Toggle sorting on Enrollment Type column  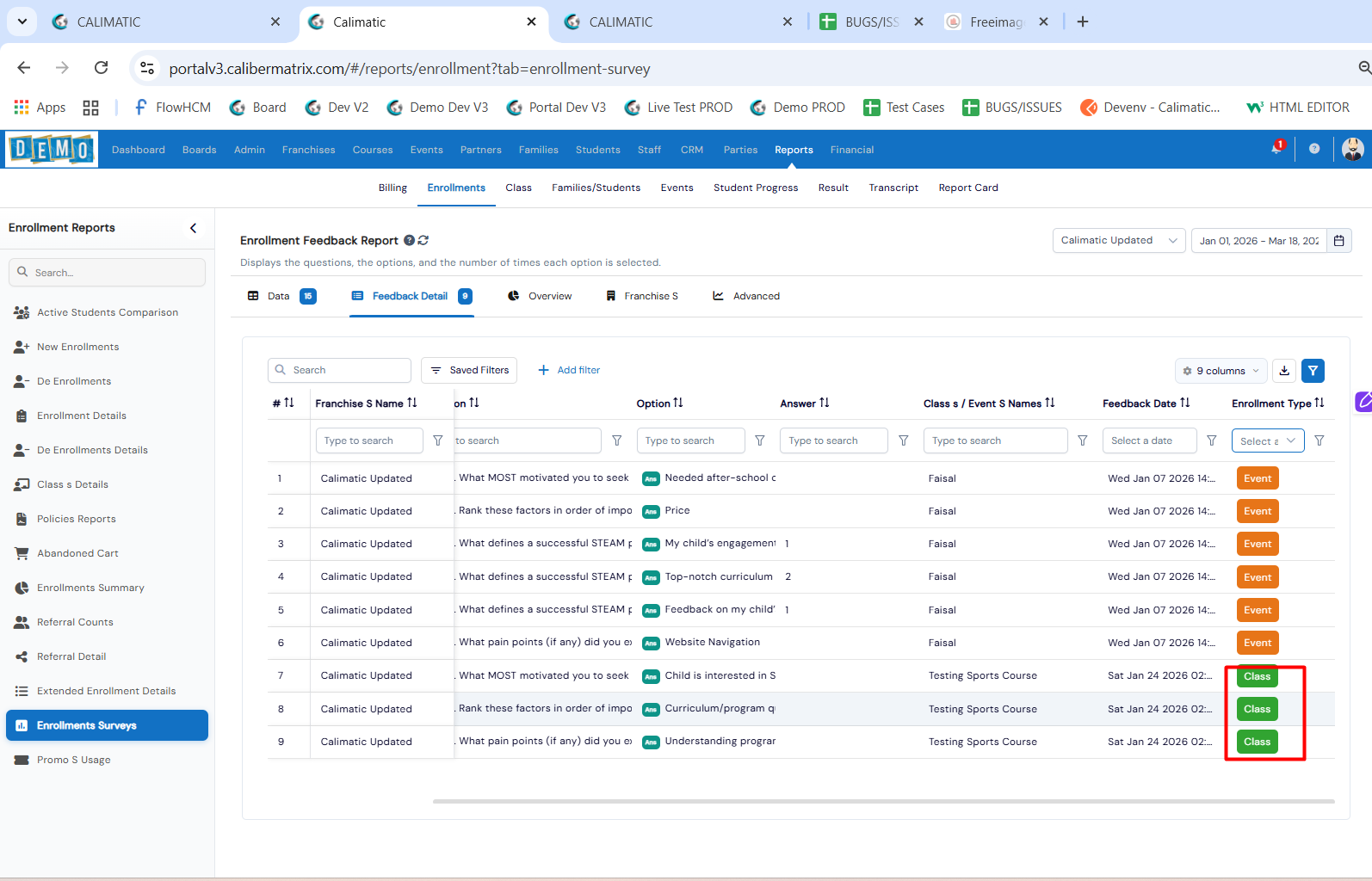click(1319, 403)
